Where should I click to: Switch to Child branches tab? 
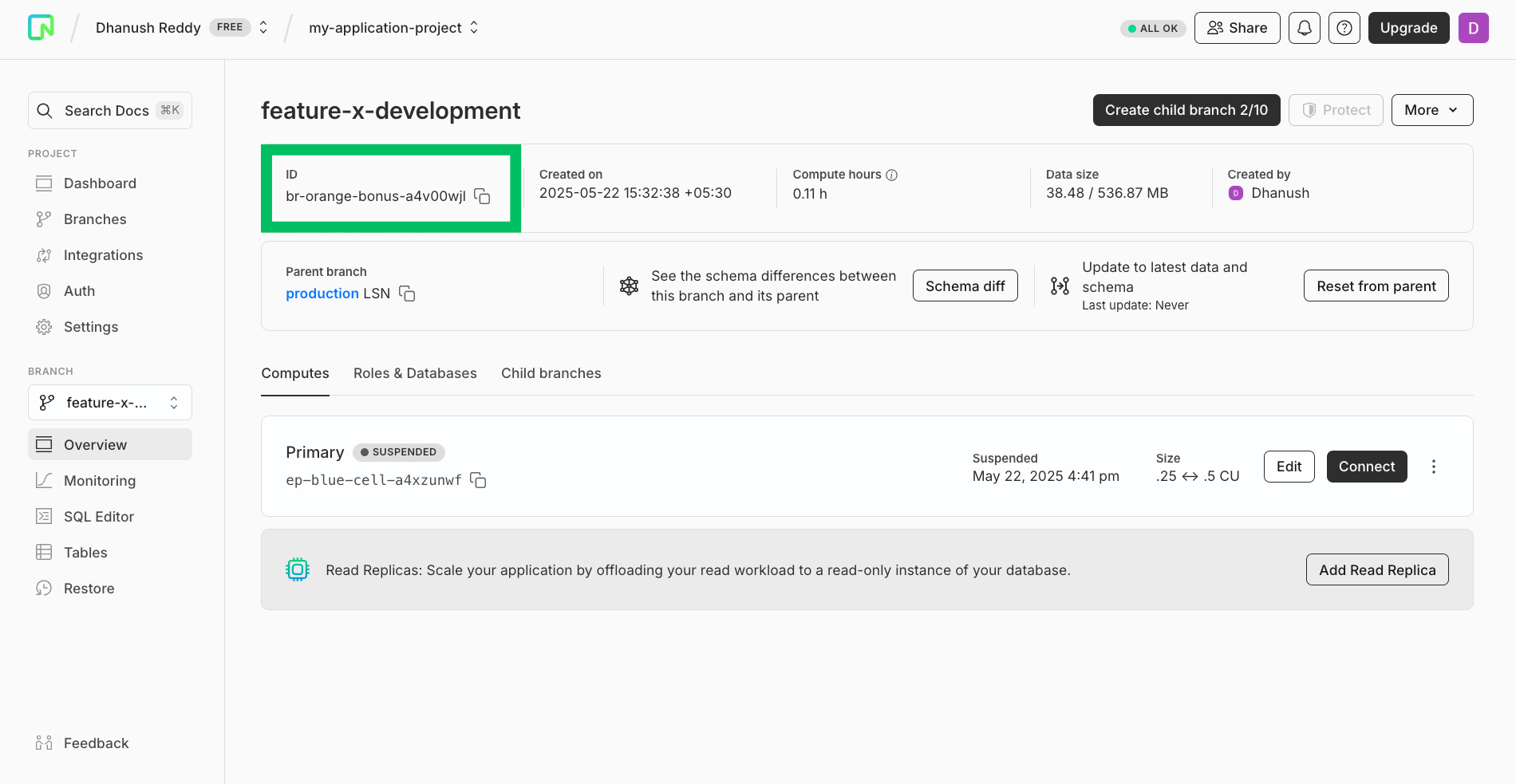point(551,373)
